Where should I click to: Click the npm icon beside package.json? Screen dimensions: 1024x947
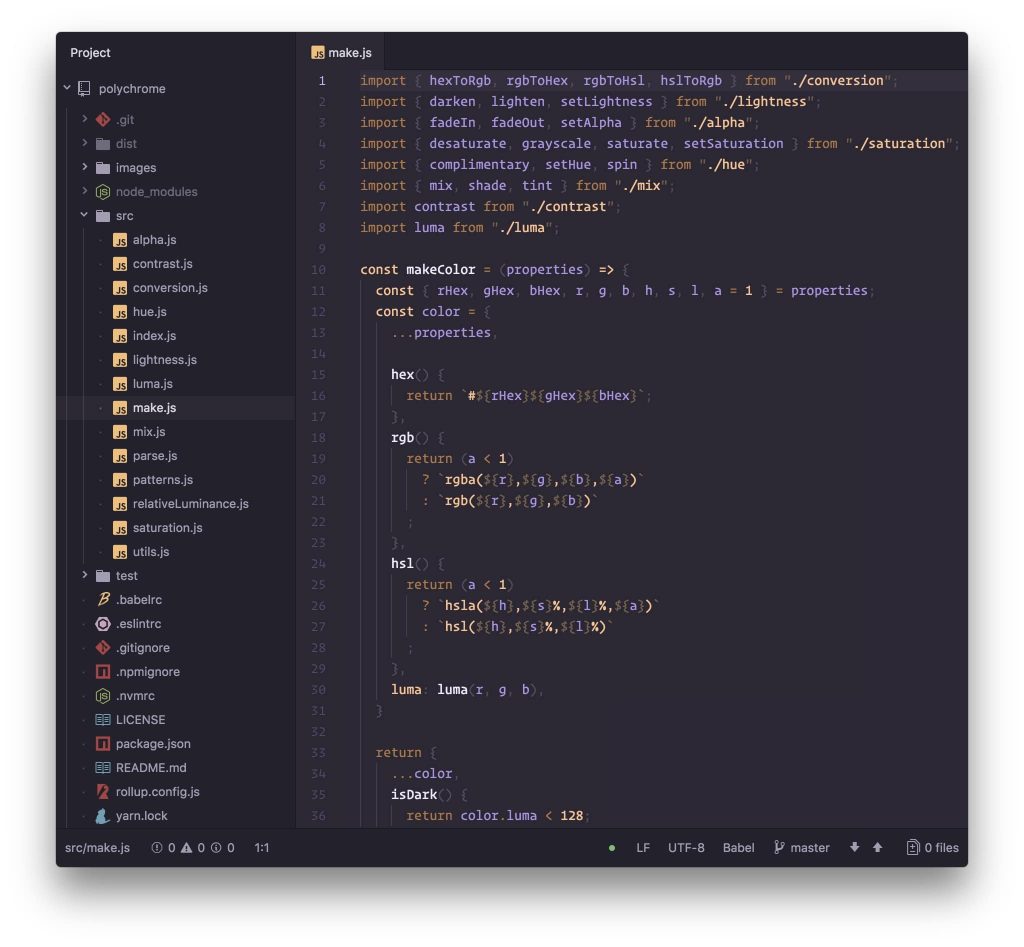[102, 744]
